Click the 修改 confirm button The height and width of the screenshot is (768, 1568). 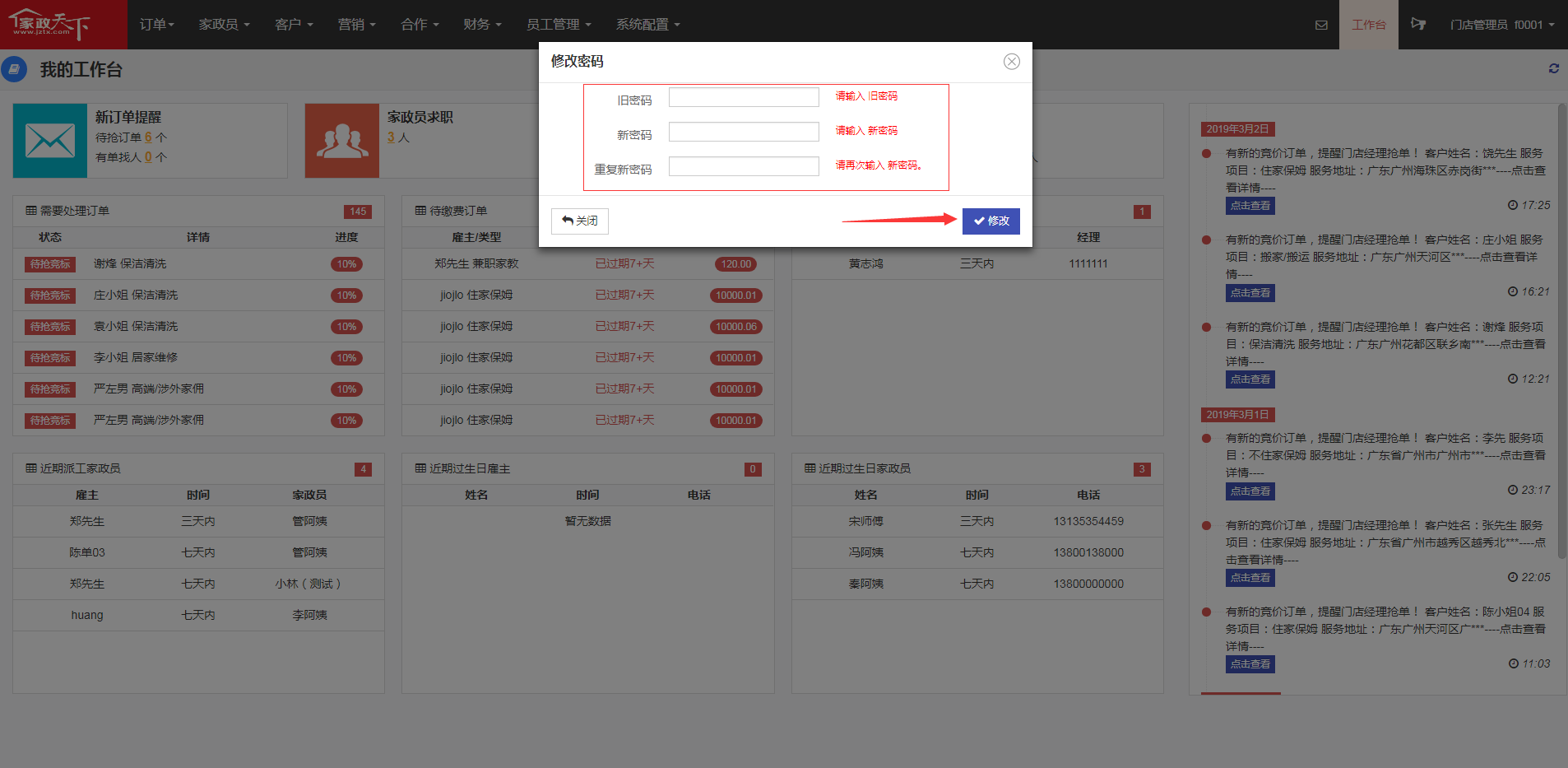[990, 221]
